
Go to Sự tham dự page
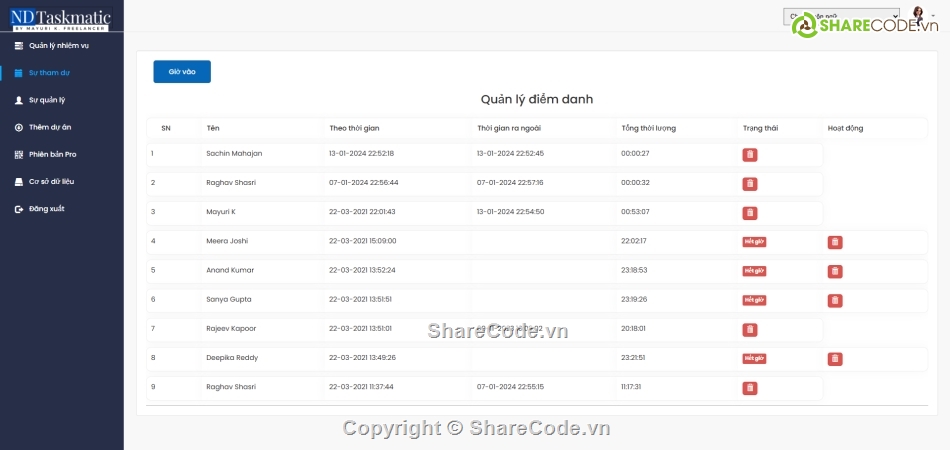tap(50, 73)
